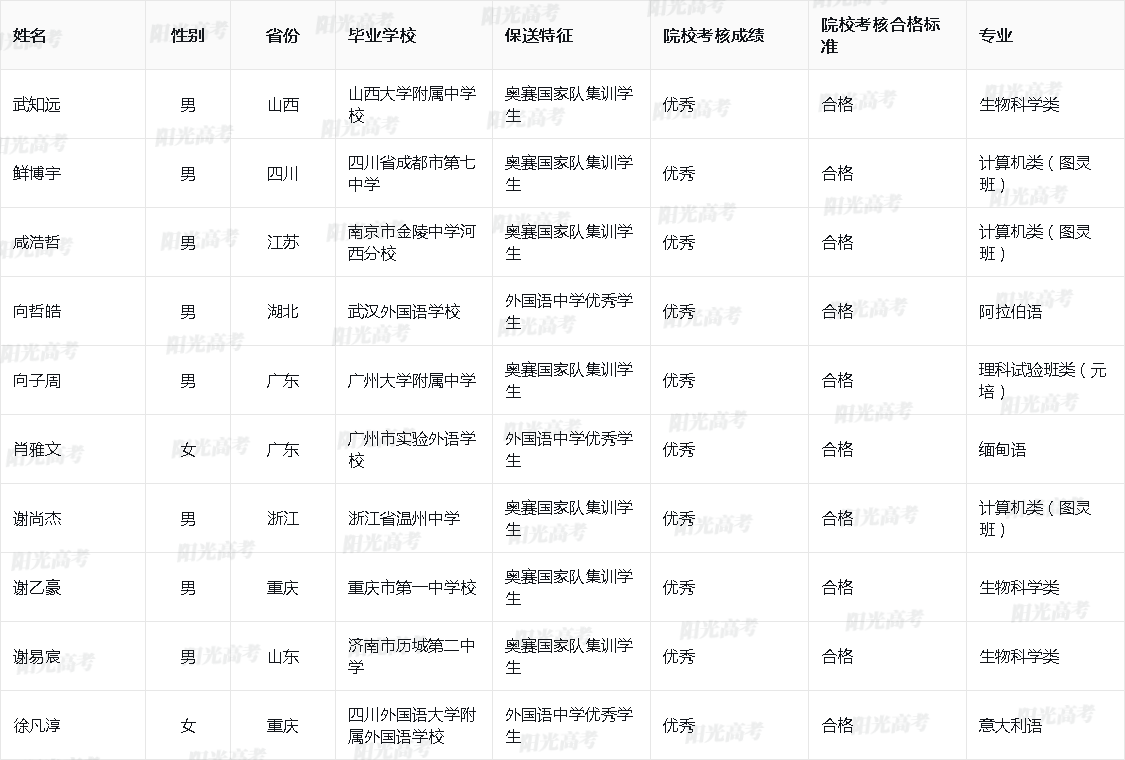Click 奥赛国家队集训学生 in 武知远's row
This screenshot has width=1125, height=760.
coord(569,105)
